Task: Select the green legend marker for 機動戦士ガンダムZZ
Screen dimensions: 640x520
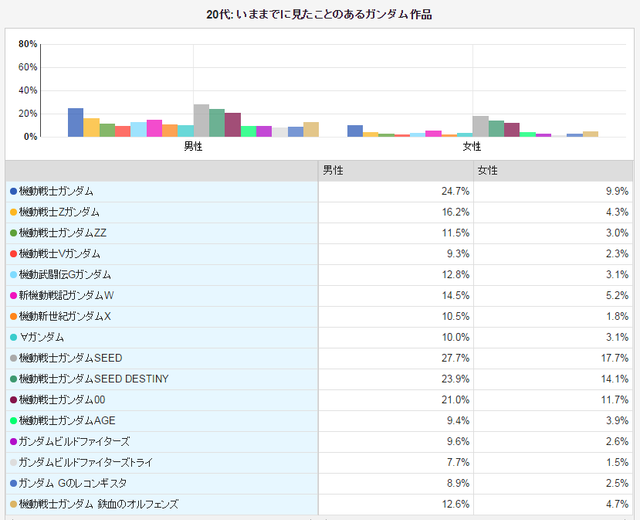Action: (x=13, y=233)
